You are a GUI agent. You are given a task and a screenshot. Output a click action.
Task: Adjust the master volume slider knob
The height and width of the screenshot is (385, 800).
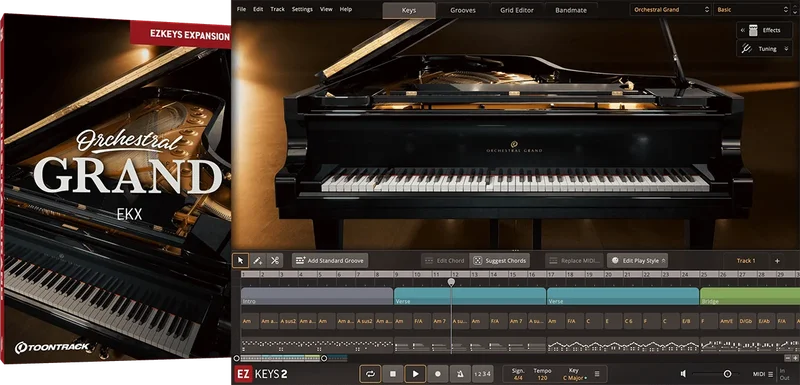[x=727, y=374]
